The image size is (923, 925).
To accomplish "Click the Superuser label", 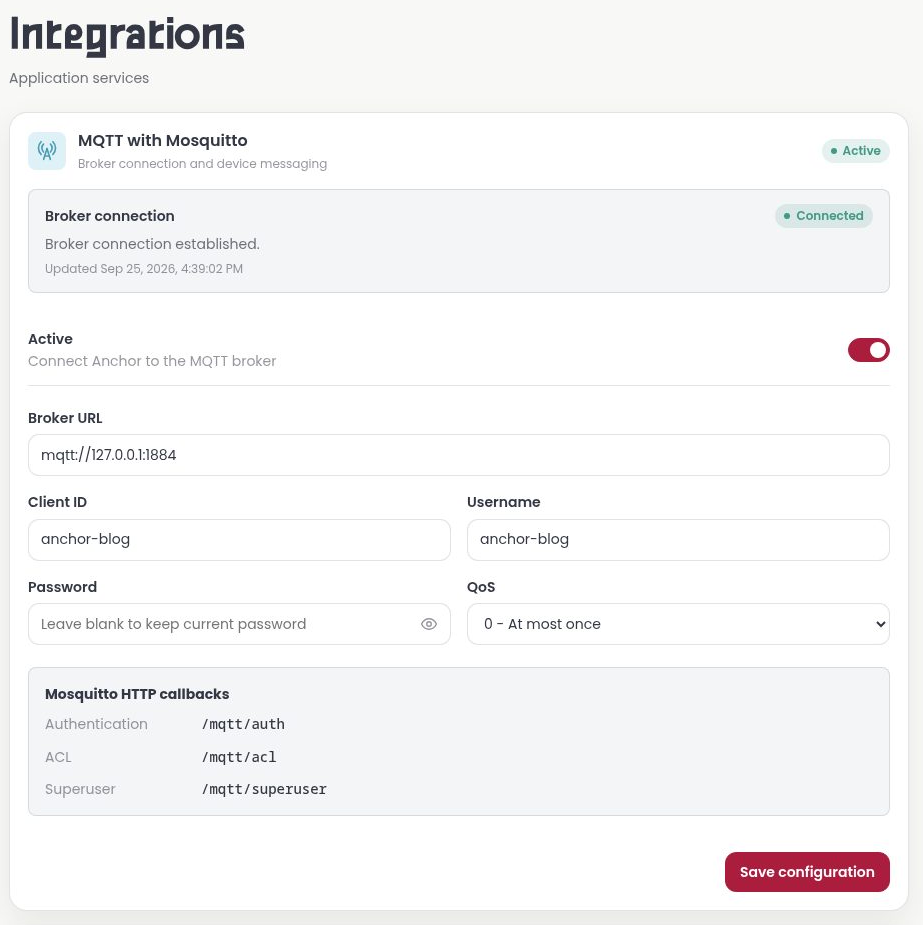I will (x=80, y=789).
